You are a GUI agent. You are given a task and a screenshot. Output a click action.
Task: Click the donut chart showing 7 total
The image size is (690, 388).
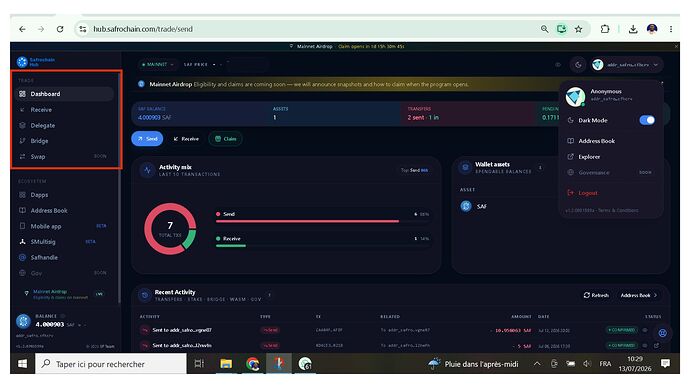(x=170, y=229)
